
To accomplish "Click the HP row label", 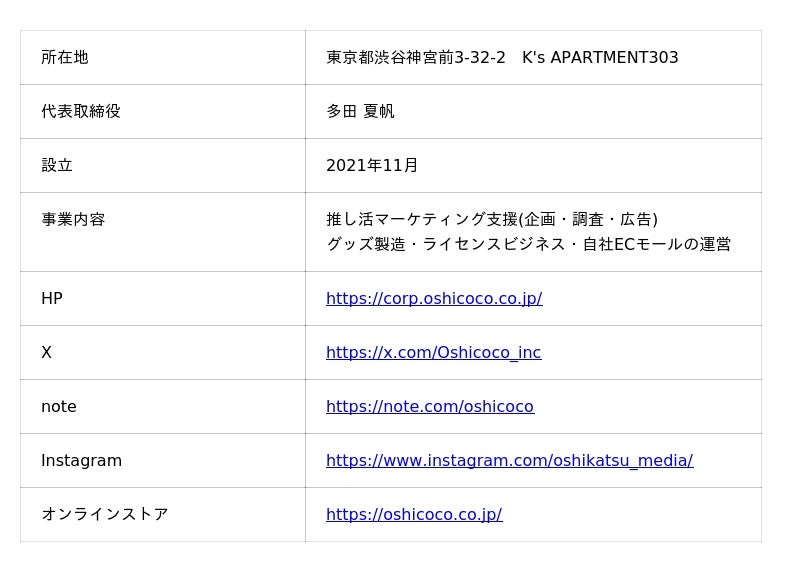I will tap(52, 299).
